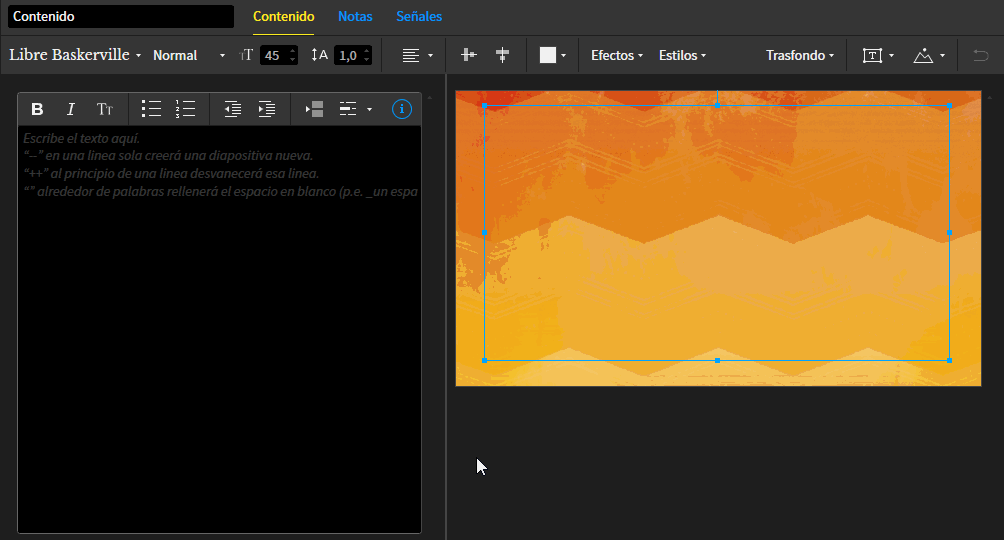Insert a bulleted list
1004x540 pixels.
(151, 109)
